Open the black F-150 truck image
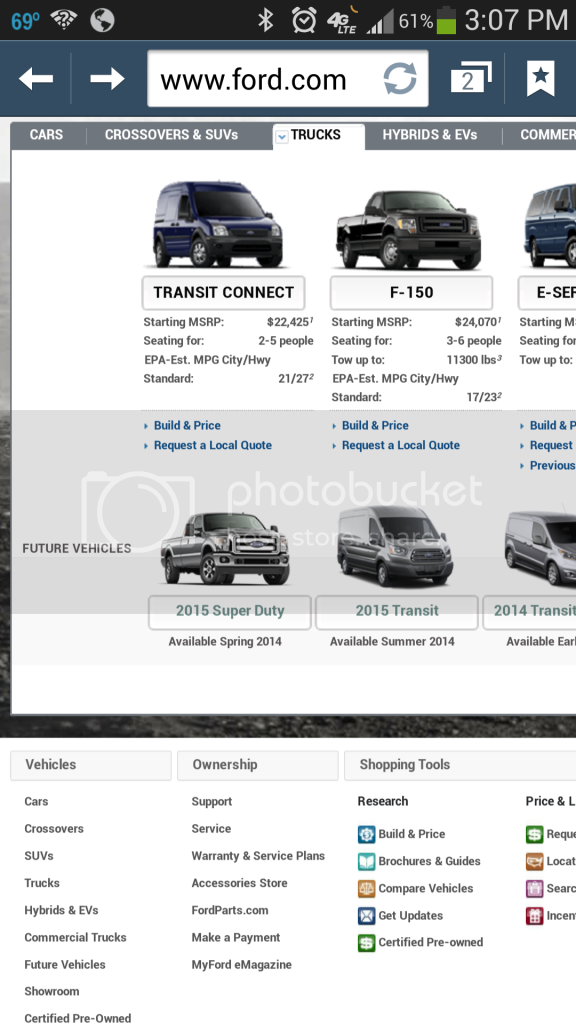Viewport: 576px width, 1024px height. click(x=409, y=229)
